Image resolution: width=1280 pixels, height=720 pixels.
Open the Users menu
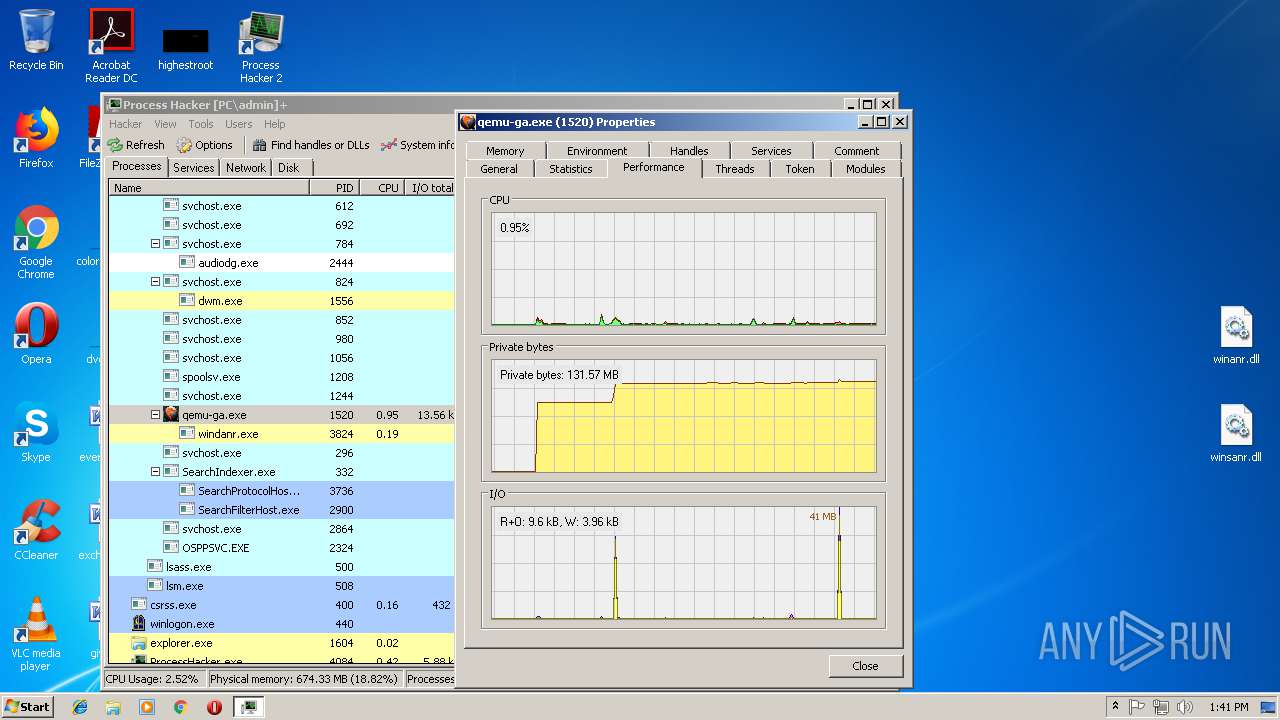pyautogui.click(x=238, y=124)
